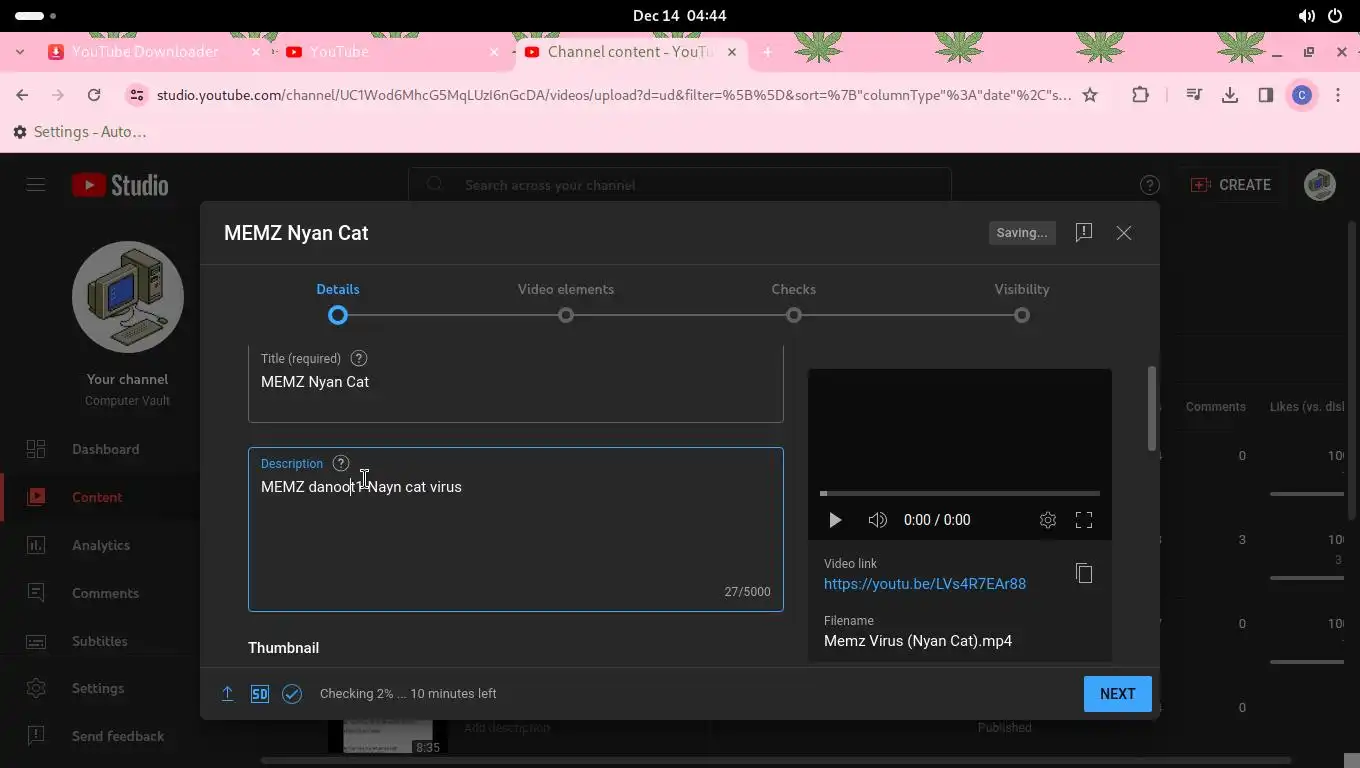This screenshot has height=768, width=1360.
Task: Click the dialog vertical scrollbar
Action: tap(1152, 408)
